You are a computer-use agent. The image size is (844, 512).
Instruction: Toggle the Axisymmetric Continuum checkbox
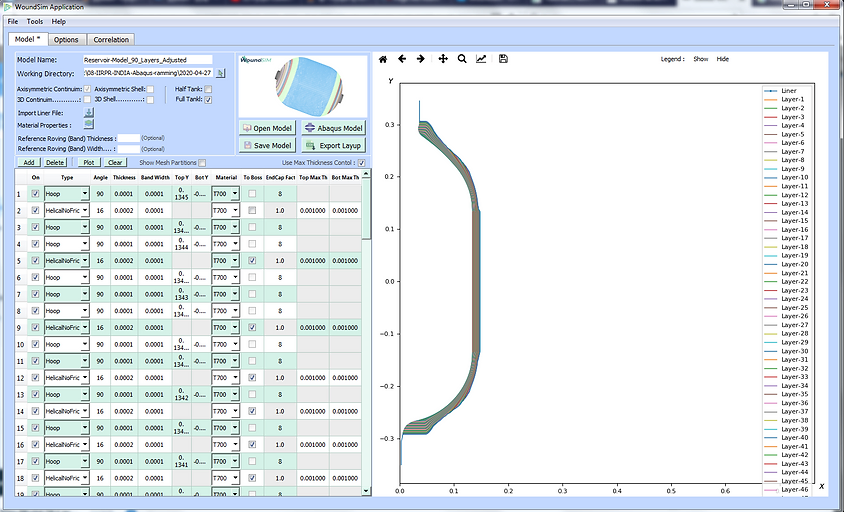pyautogui.click(x=87, y=89)
